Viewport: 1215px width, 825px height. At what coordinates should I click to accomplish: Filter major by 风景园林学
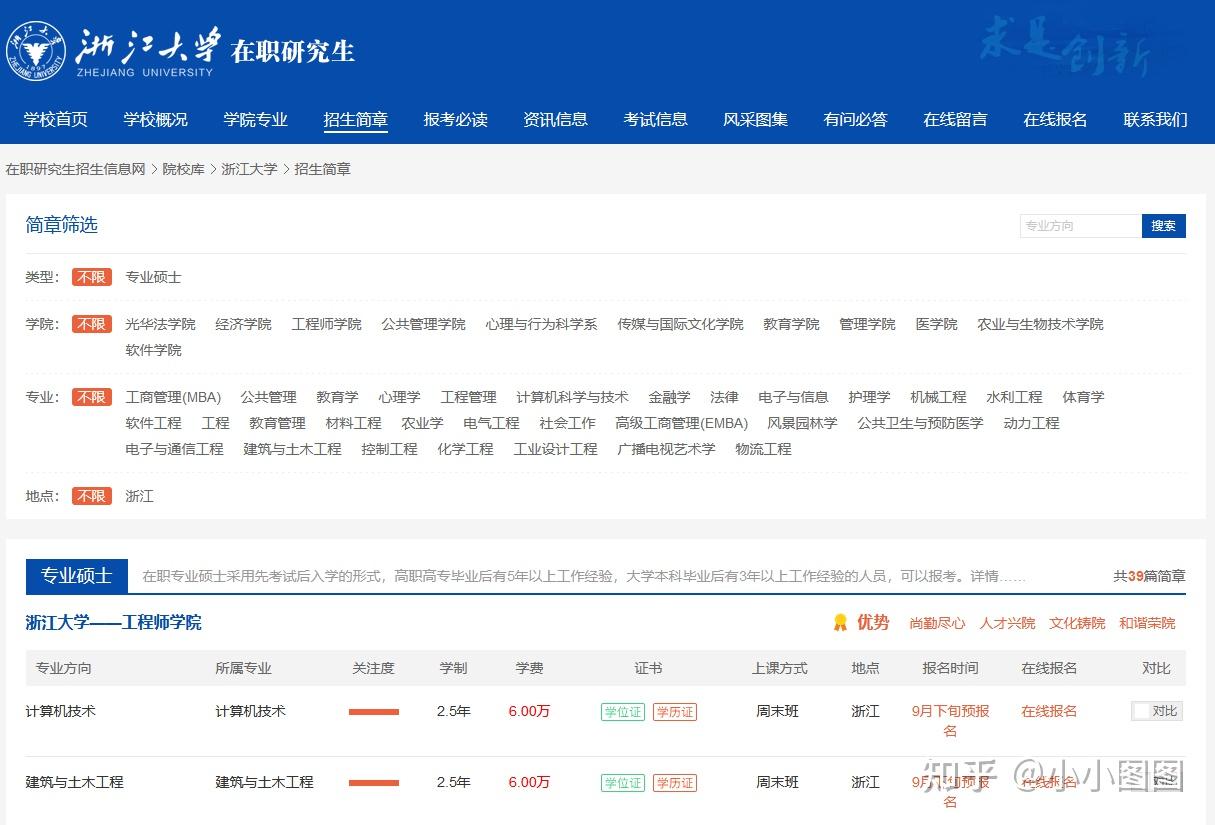coord(802,423)
